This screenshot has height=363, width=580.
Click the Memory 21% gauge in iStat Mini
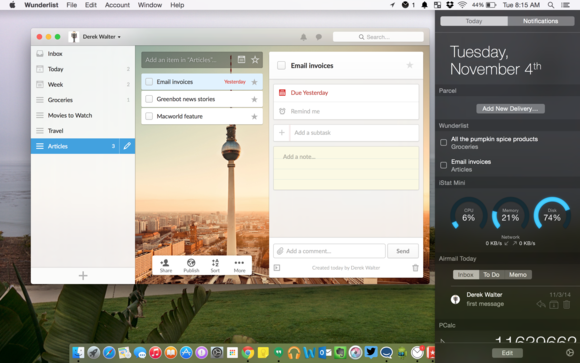coord(510,215)
